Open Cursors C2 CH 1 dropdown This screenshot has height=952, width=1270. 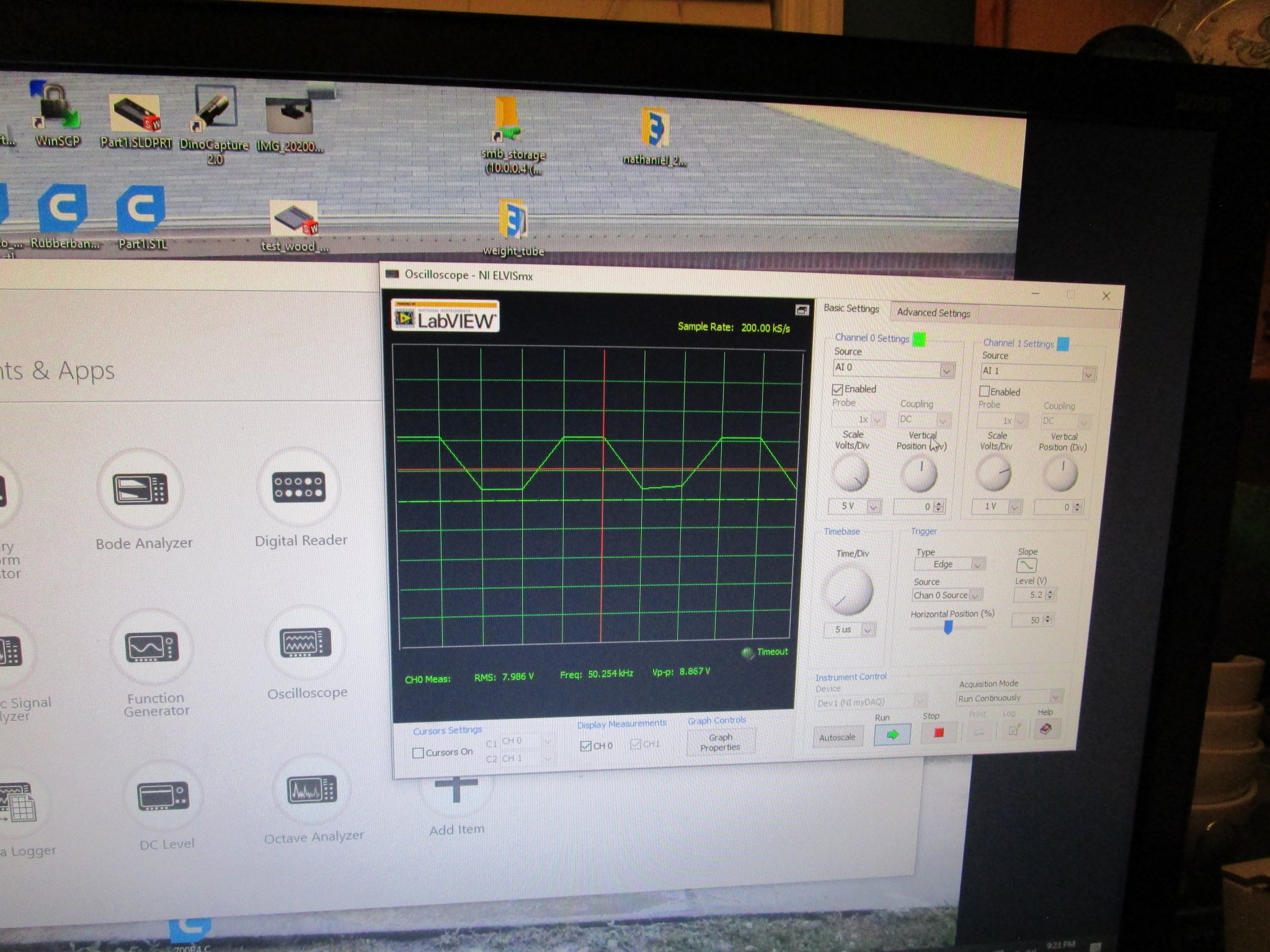[x=526, y=759]
